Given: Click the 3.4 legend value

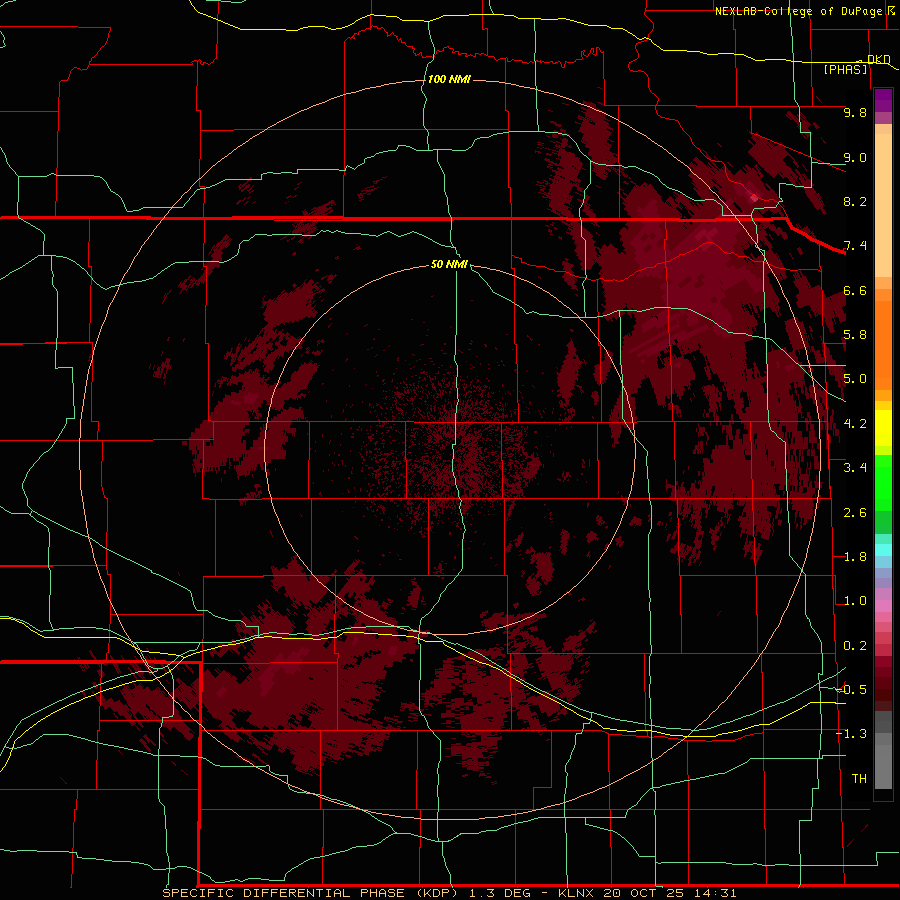Looking at the screenshot, I should coord(855,468).
